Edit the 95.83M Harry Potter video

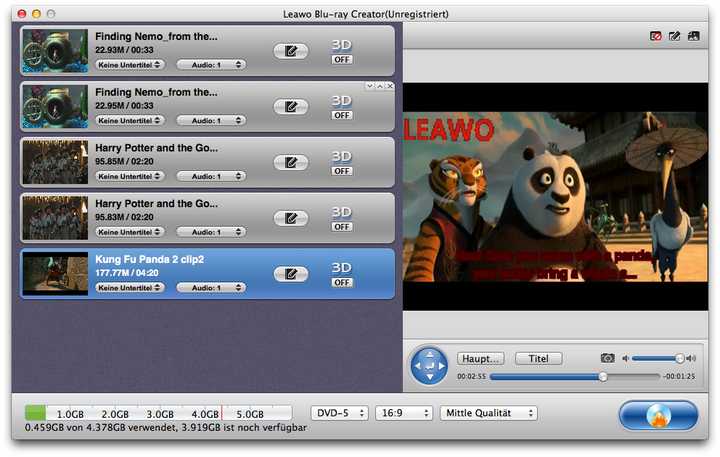click(291, 218)
